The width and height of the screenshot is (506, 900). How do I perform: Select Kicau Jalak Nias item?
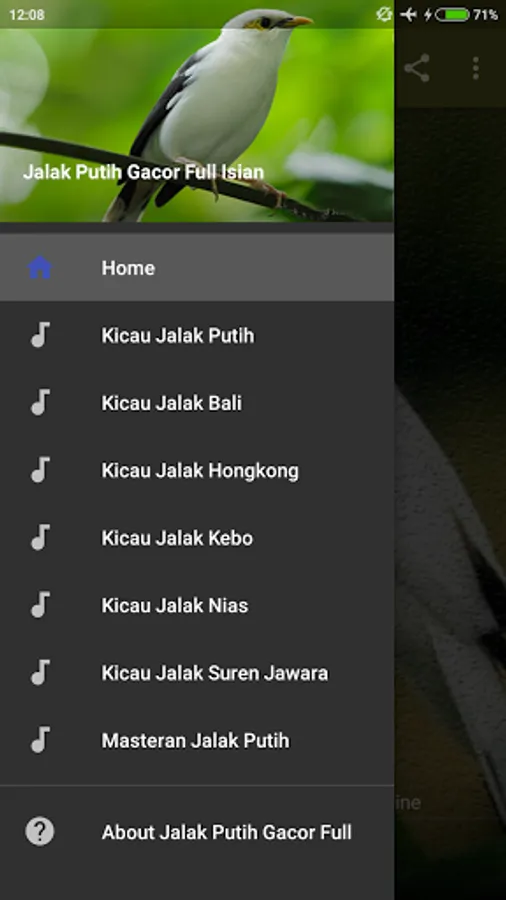(x=197, y=606)
